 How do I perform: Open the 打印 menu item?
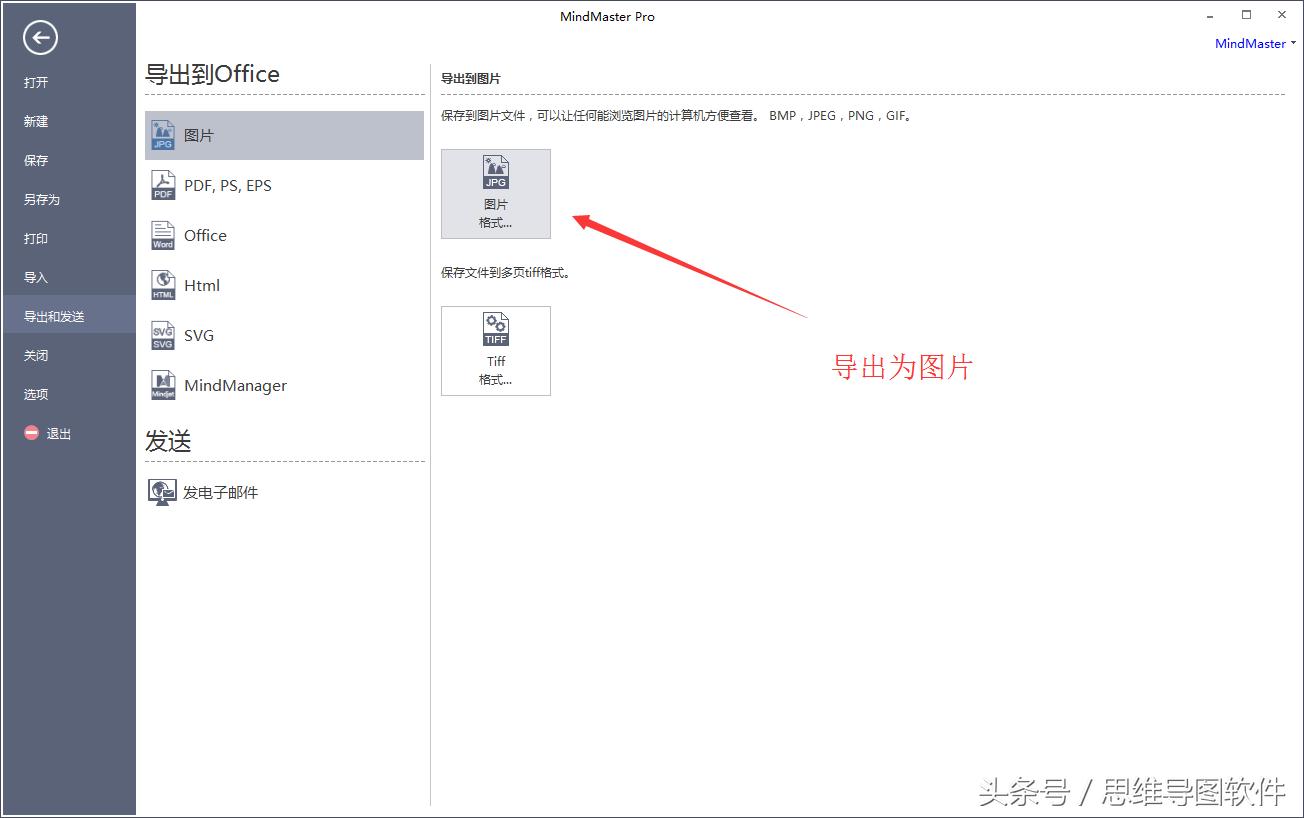(x=36, y=238)
